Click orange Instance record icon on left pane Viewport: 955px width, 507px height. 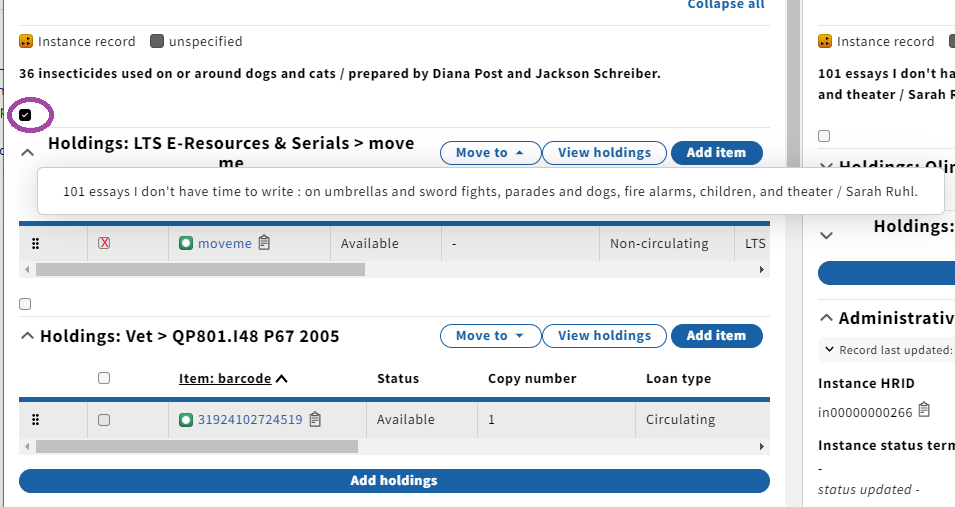(x=26, y=41)
